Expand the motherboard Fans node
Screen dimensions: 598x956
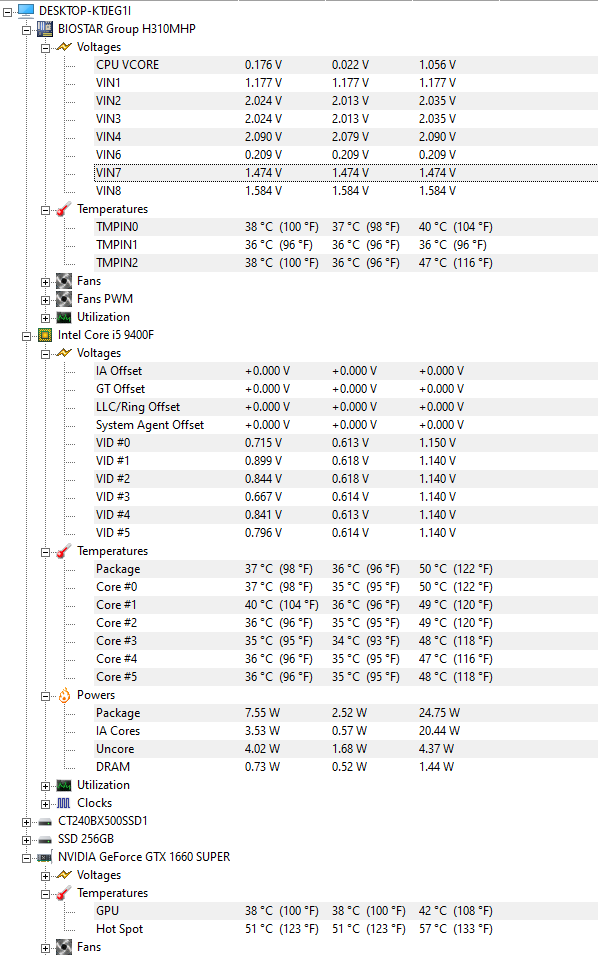click(x=45, y=282)
